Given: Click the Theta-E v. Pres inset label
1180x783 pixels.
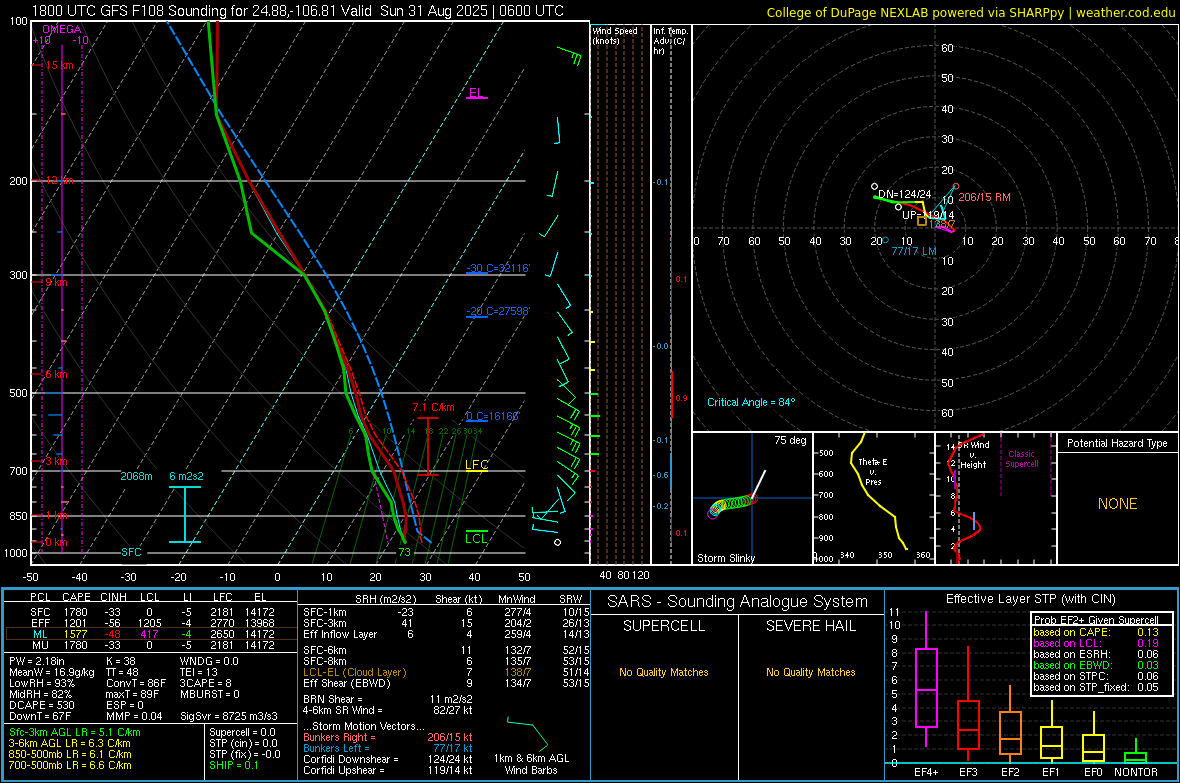Looking at the screenshot, I should (x=873, y=472).
